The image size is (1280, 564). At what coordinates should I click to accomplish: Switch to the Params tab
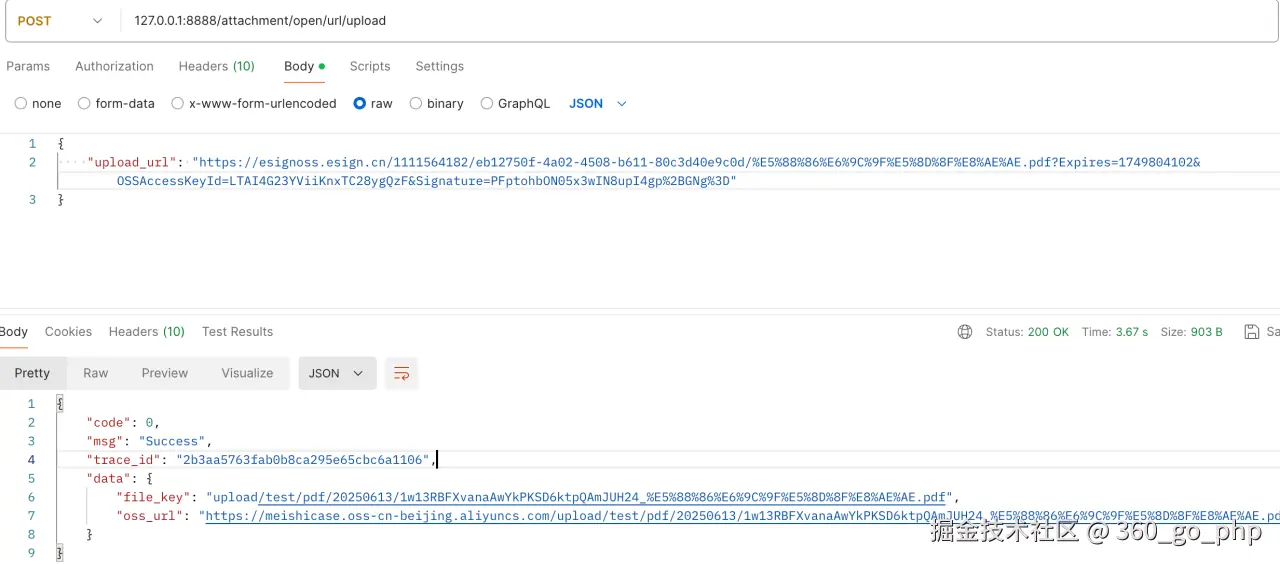click(28, 66)
